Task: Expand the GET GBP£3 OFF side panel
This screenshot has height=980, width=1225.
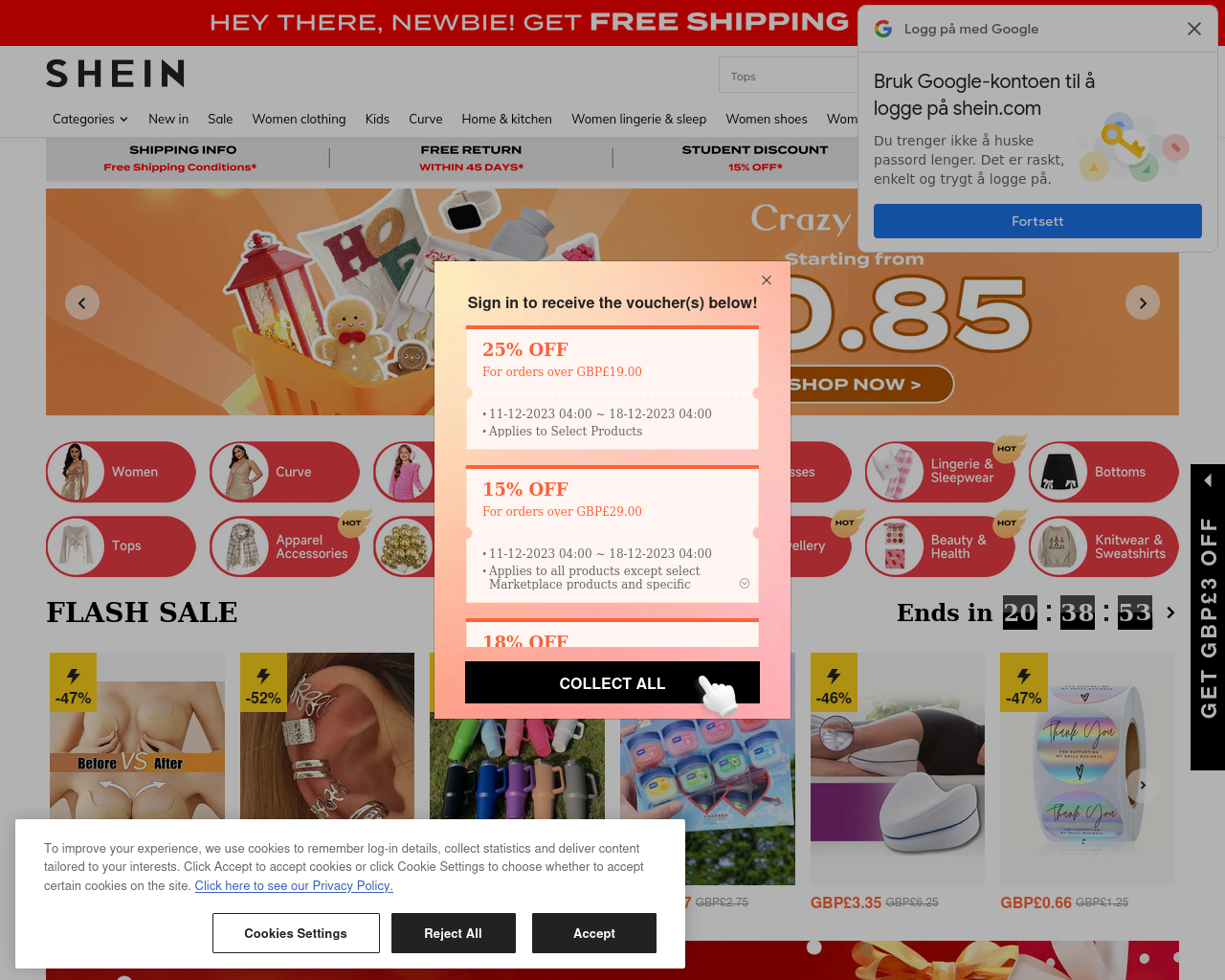Action: click(x=1208, y=617)
